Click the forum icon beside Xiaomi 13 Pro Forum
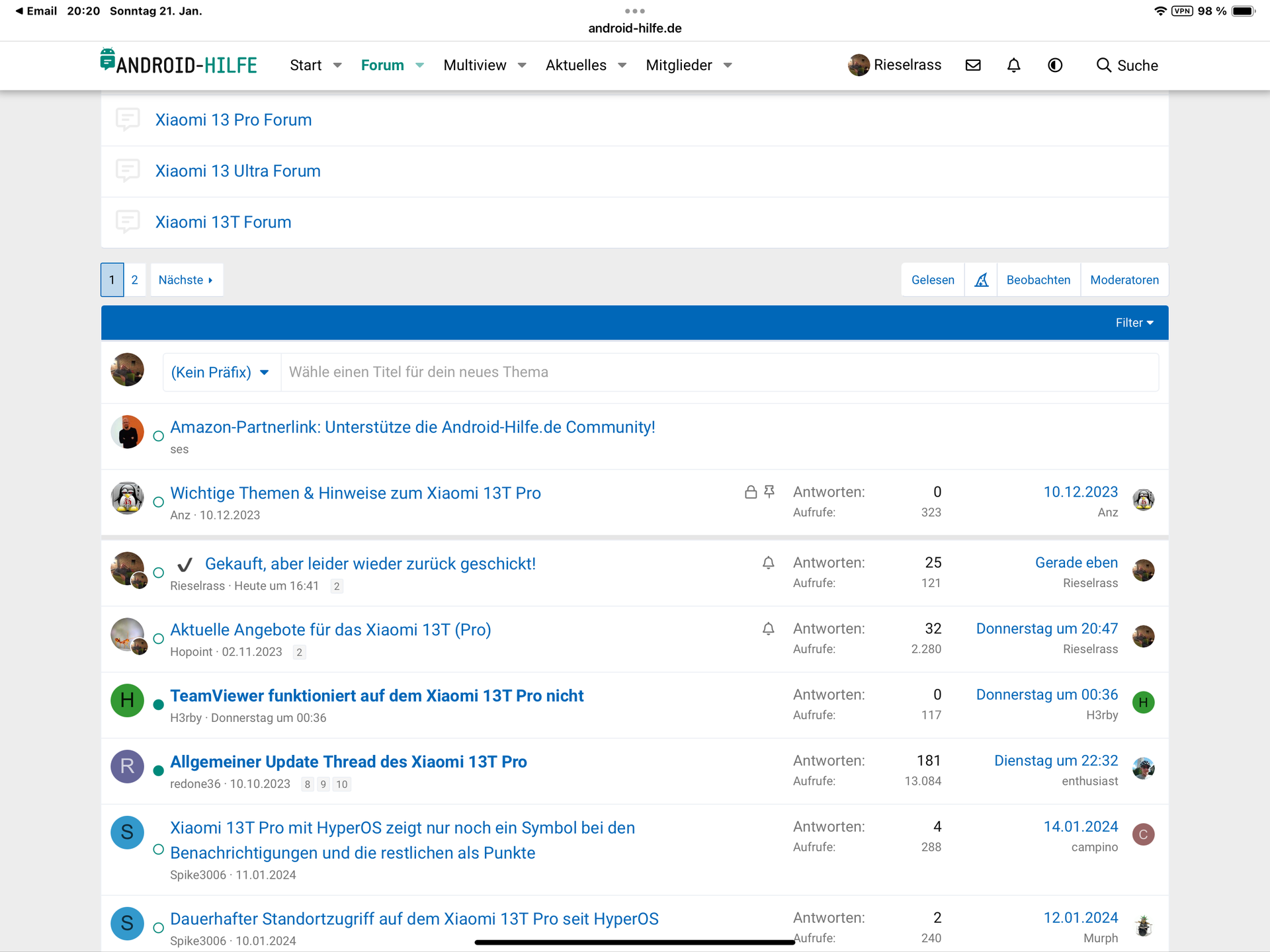The width and height of the screenshot is (1270, 952). coord(128,120)
